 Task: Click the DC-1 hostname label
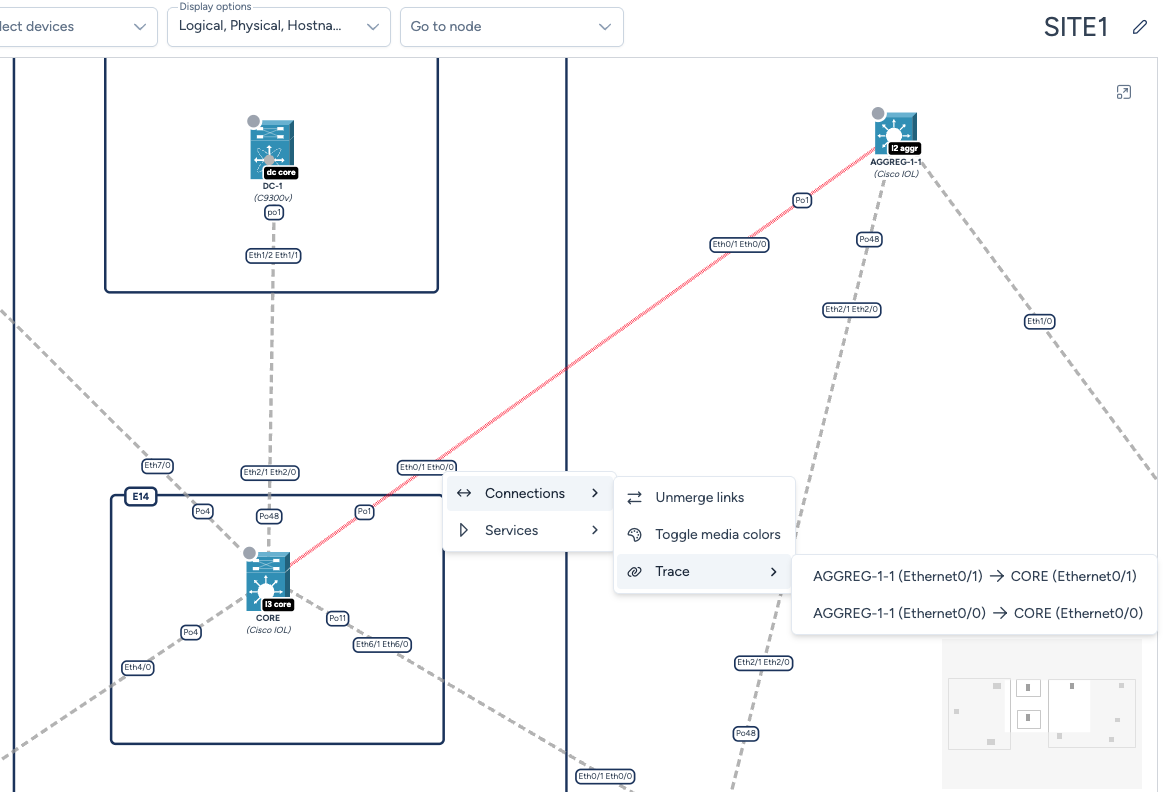tap(273, 186)
